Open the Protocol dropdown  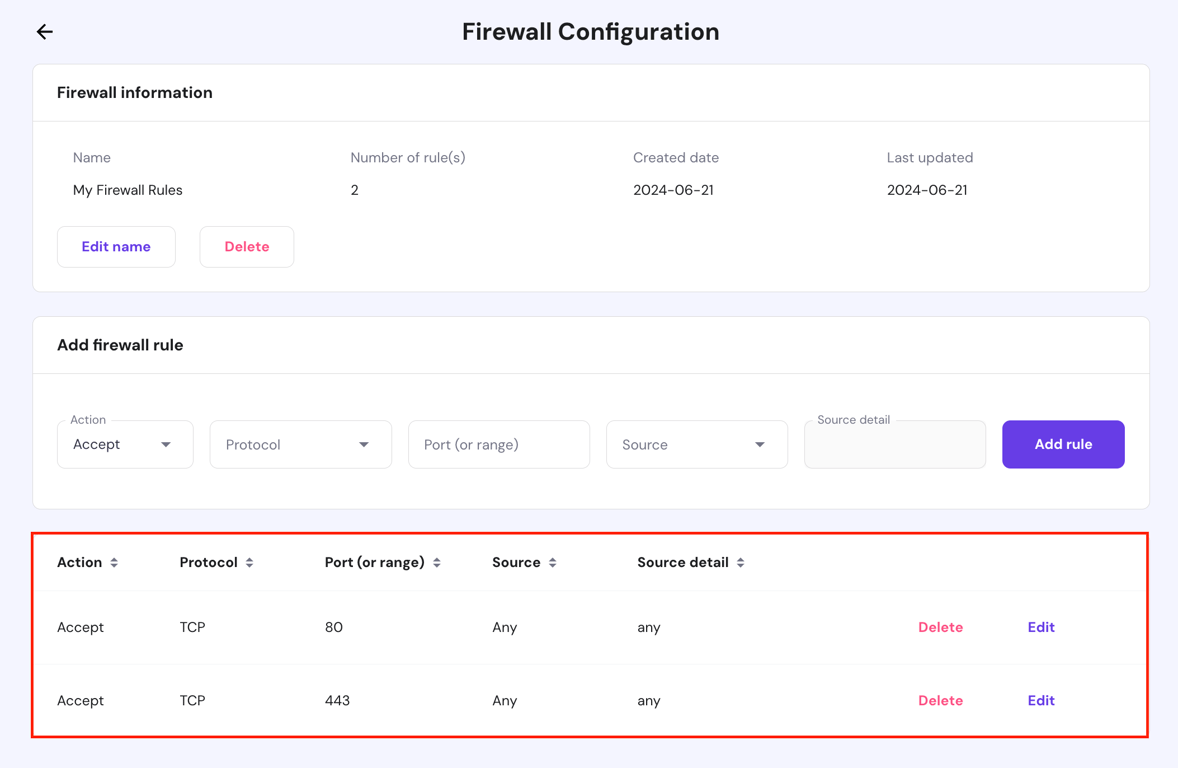[300, 444]
